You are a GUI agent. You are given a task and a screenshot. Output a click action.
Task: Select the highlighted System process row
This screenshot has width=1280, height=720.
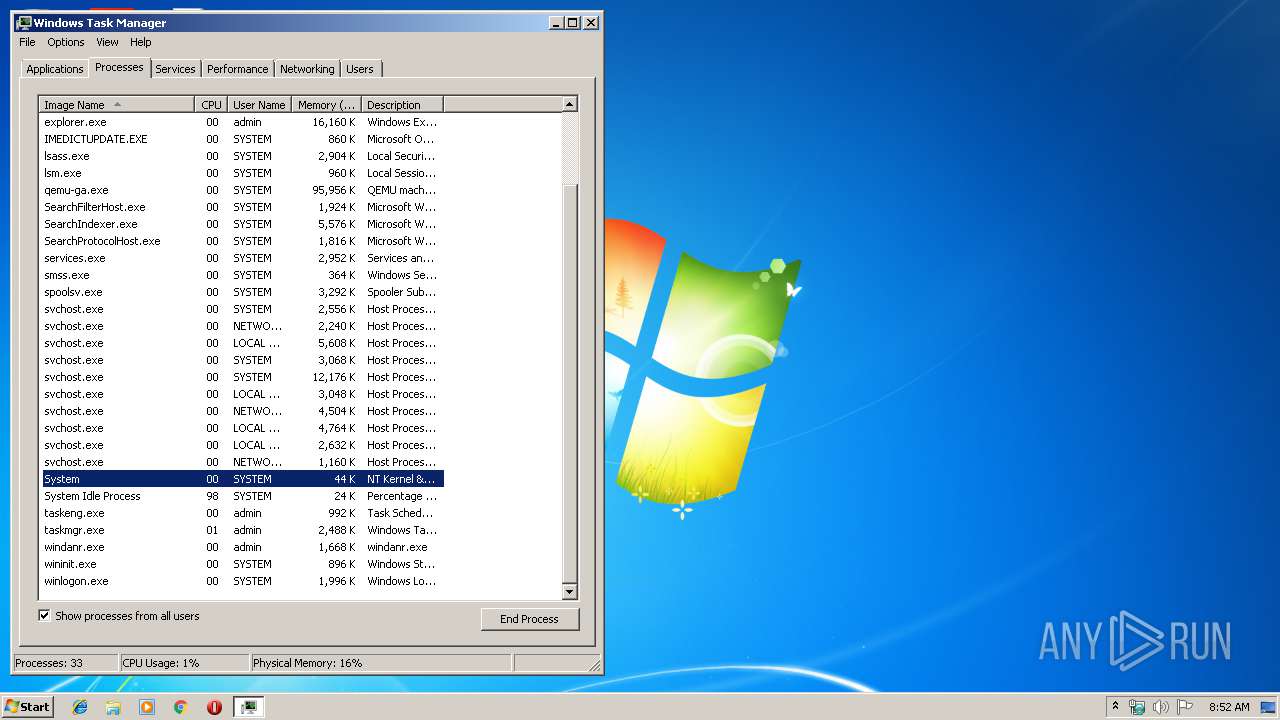click(241, 479)
